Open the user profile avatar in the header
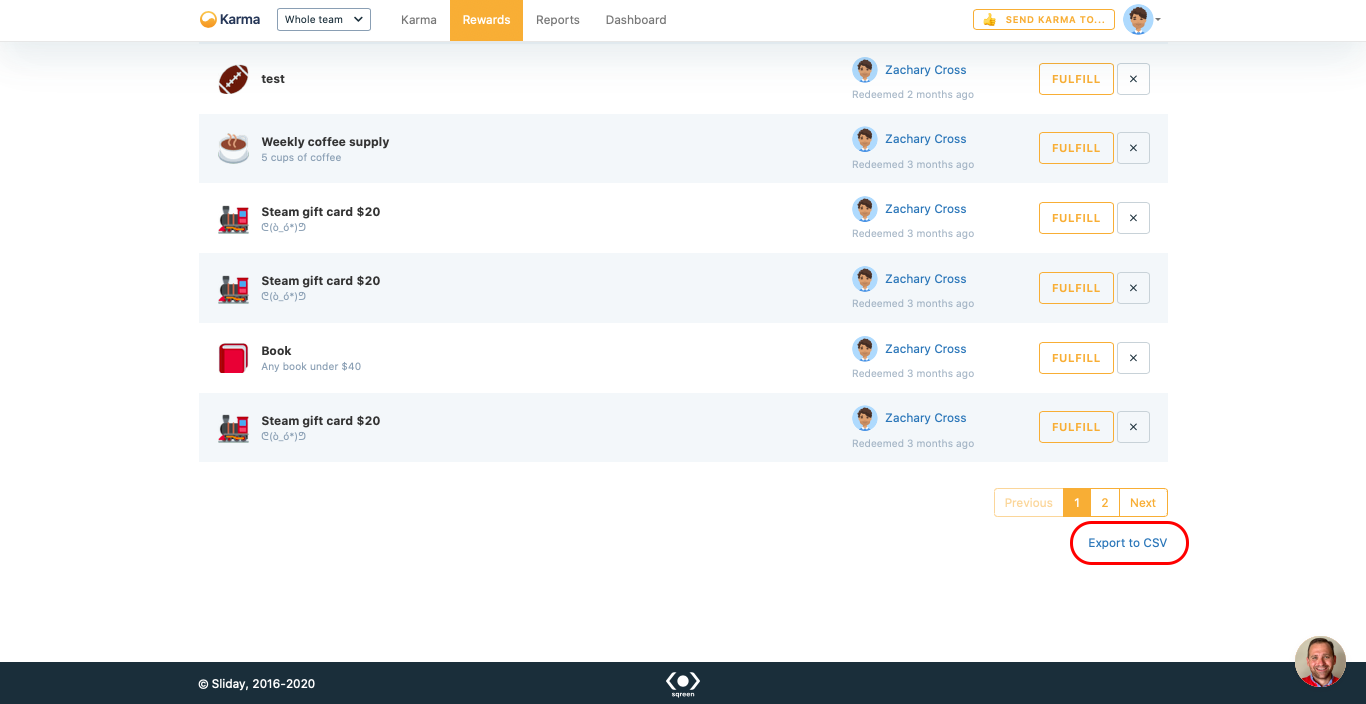 (x=1138, y=19)
